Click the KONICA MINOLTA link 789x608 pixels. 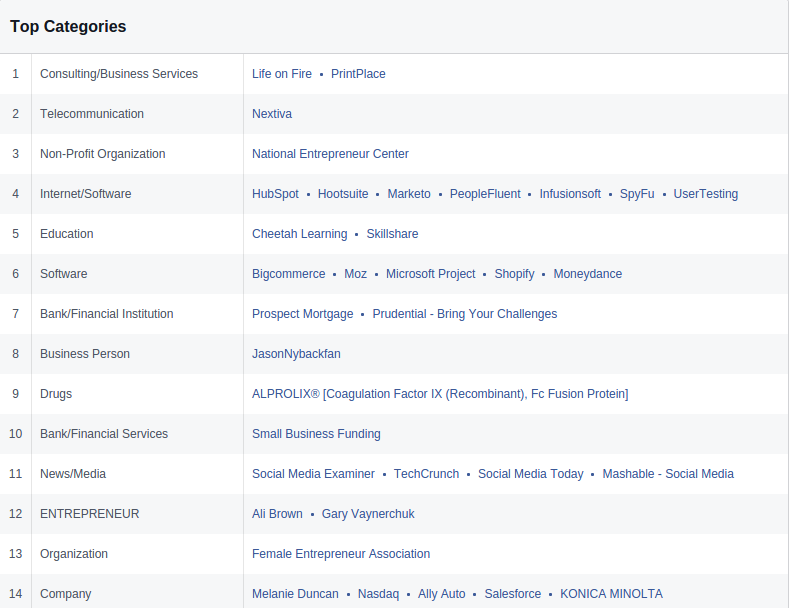point(611,594)
